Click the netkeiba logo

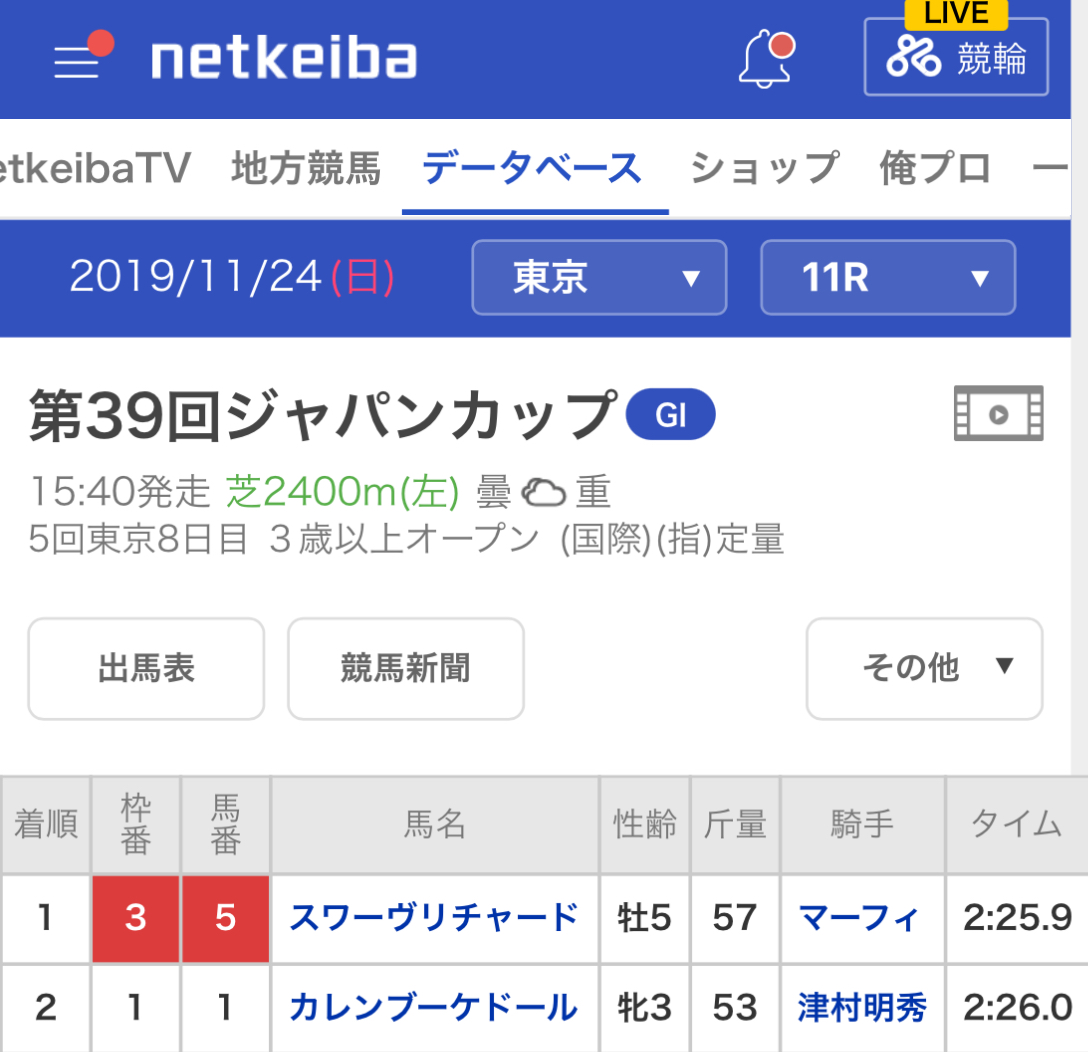284,58
